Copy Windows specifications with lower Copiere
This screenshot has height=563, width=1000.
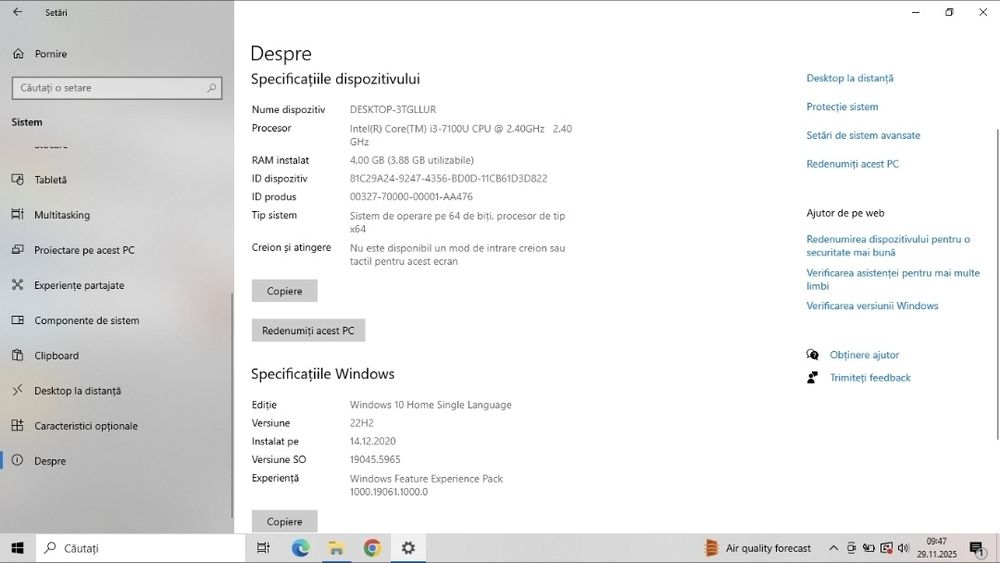tap(284, 521)
